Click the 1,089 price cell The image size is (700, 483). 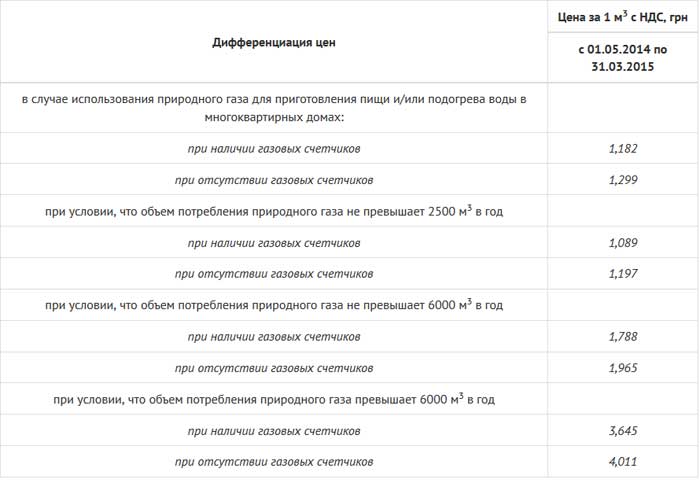pyautogui.click(x=622, y=243)
